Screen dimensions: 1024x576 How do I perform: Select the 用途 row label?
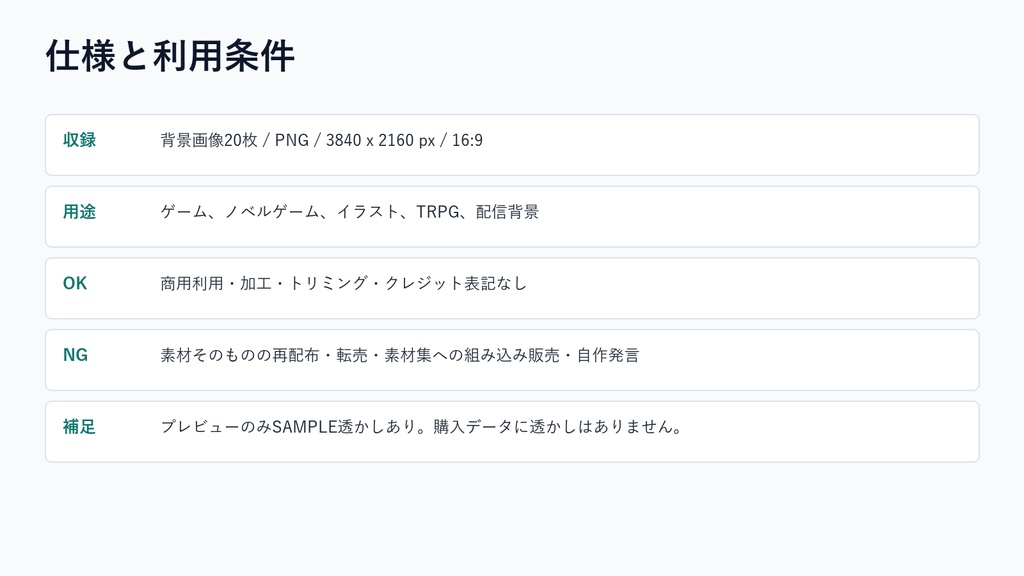[x=79, y=212]
